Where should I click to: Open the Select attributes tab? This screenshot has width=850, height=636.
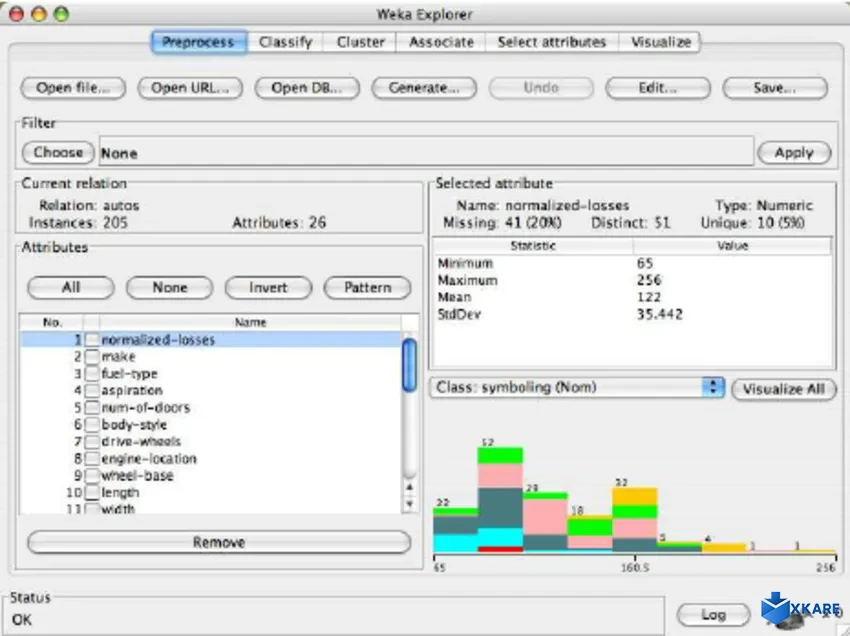pyautogui.click(x=551, y=42)
